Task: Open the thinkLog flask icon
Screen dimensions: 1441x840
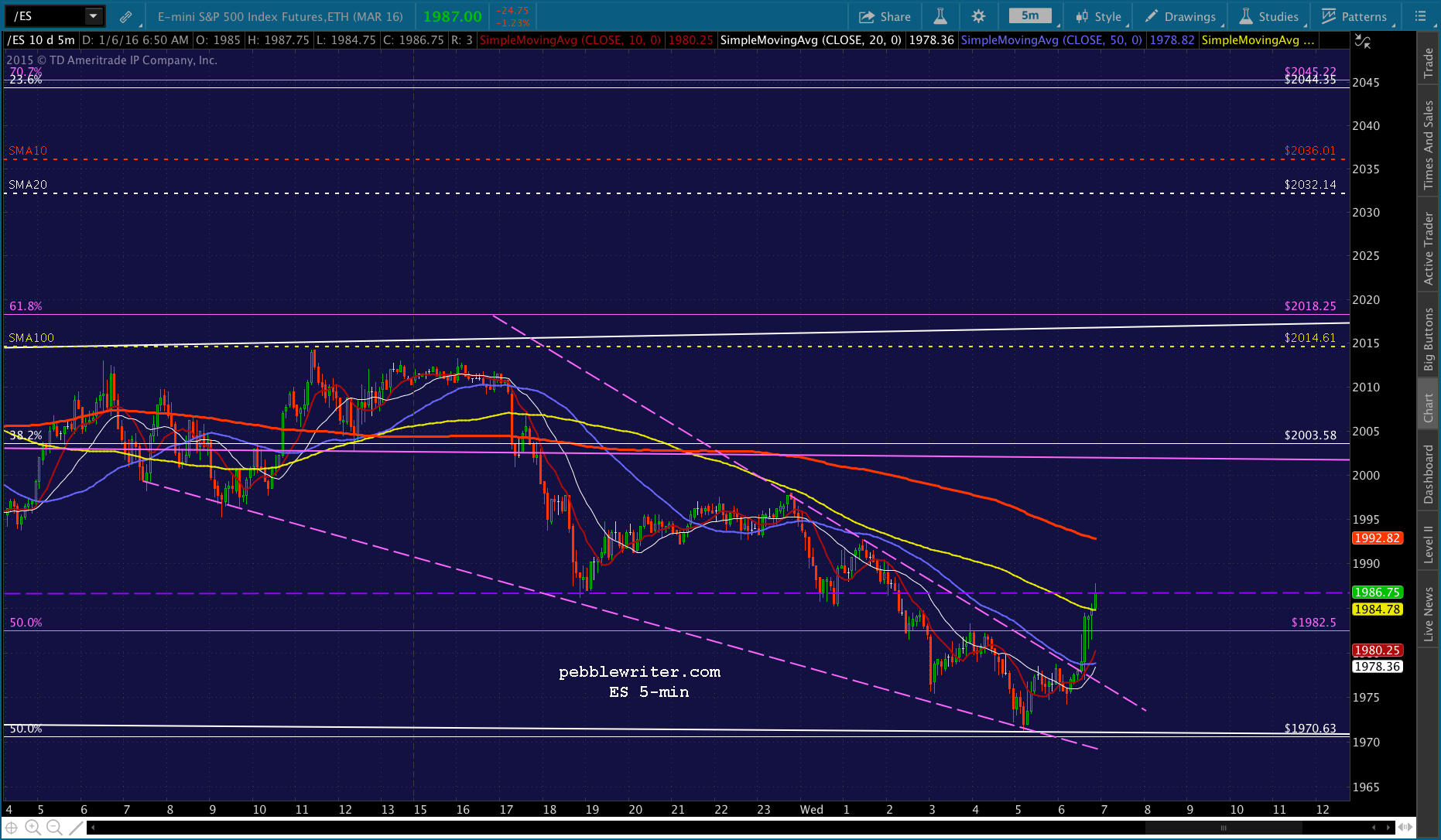Action: point(940,16)
